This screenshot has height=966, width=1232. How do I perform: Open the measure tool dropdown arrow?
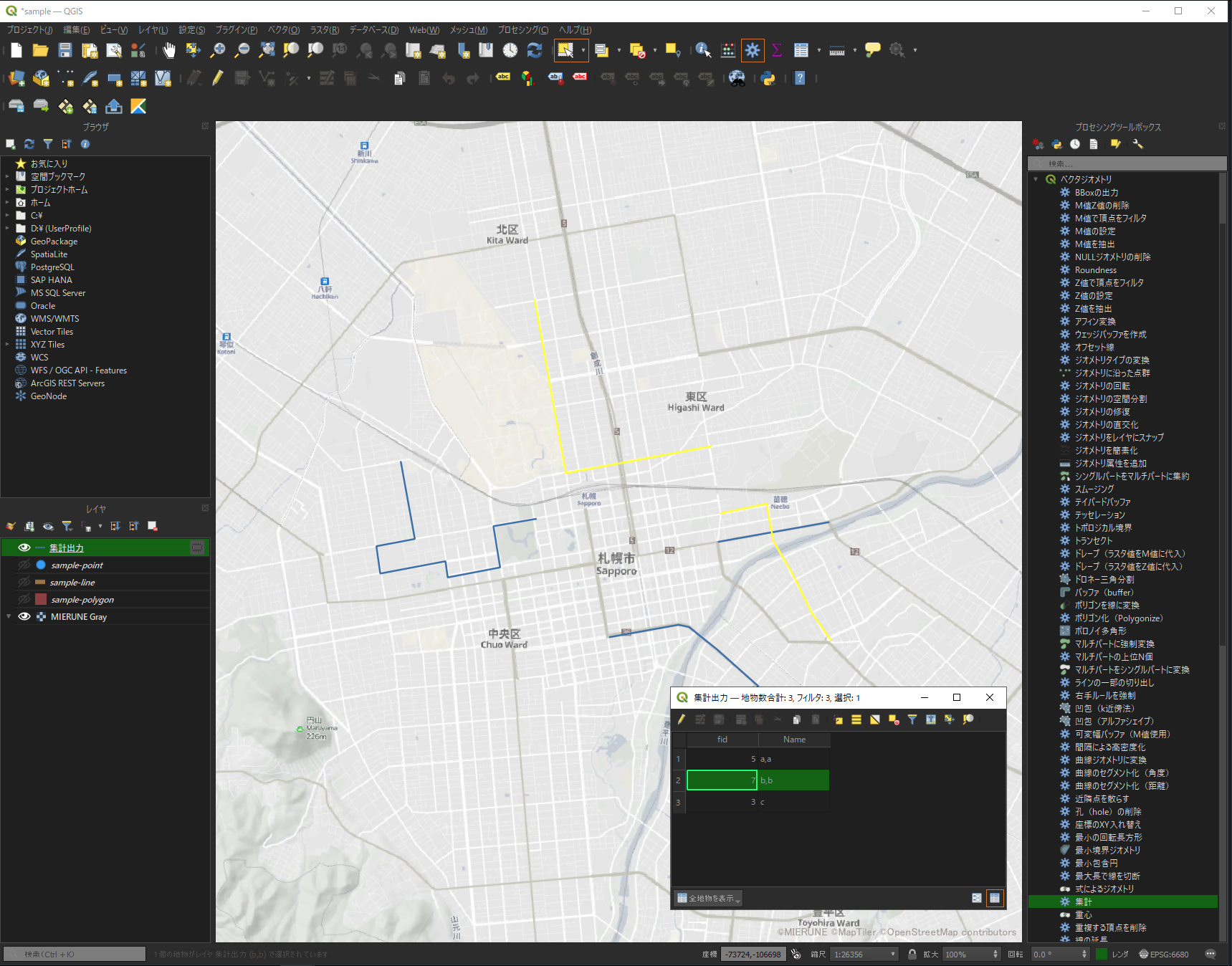tap(855, 50)
